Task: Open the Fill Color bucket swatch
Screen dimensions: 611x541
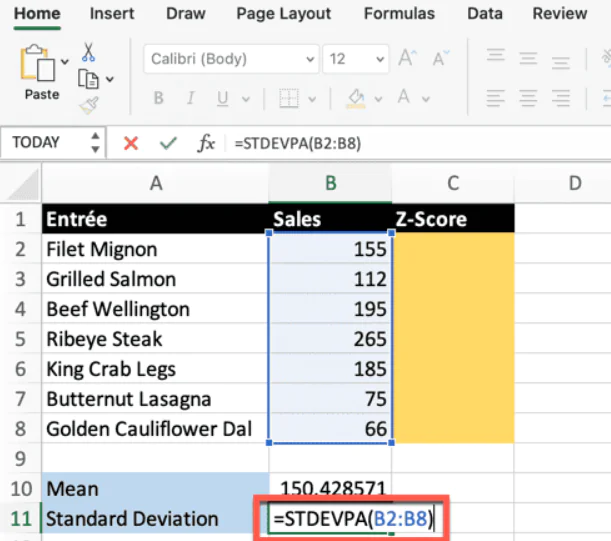Action: point(354,98)
